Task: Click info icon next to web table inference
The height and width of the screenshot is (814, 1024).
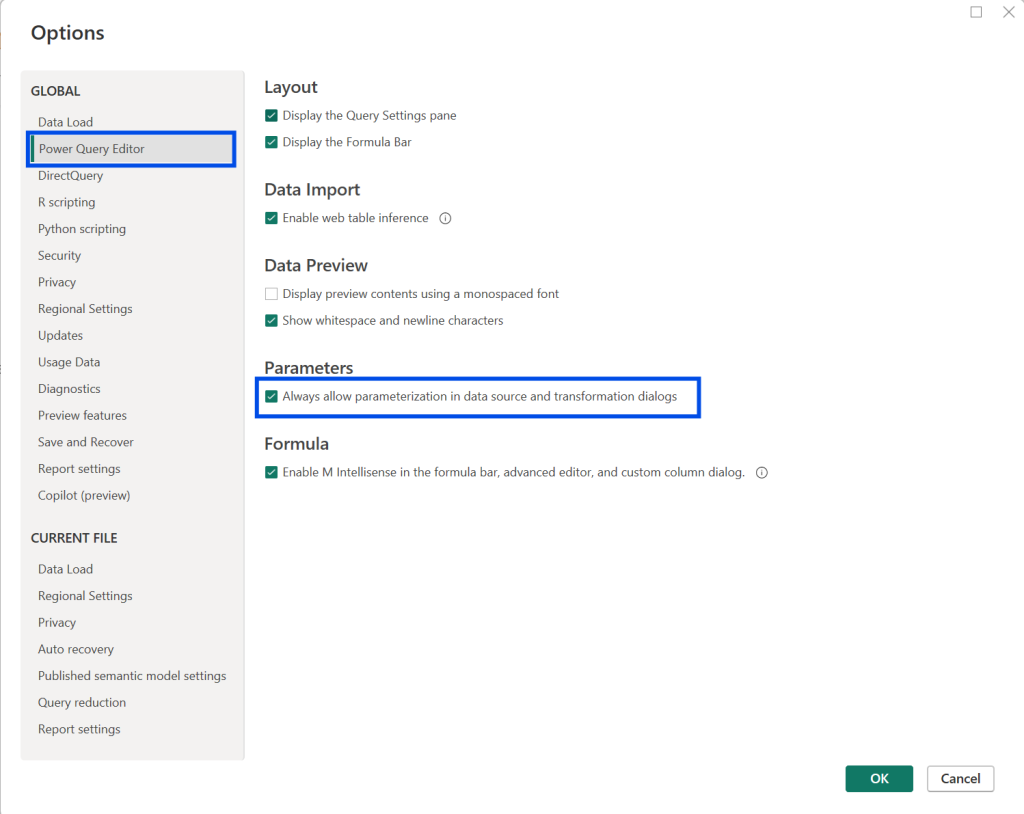Action: 446,218
